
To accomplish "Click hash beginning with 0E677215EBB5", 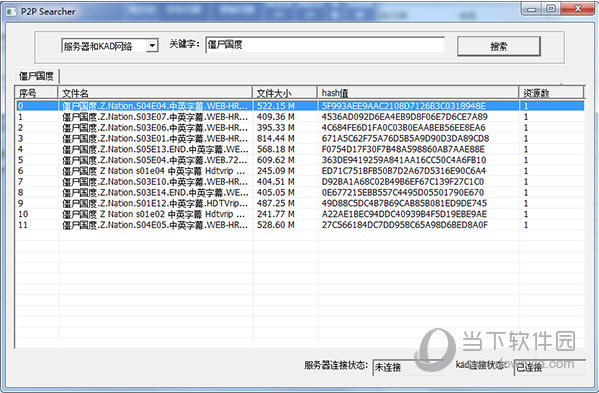I will 403,192.
